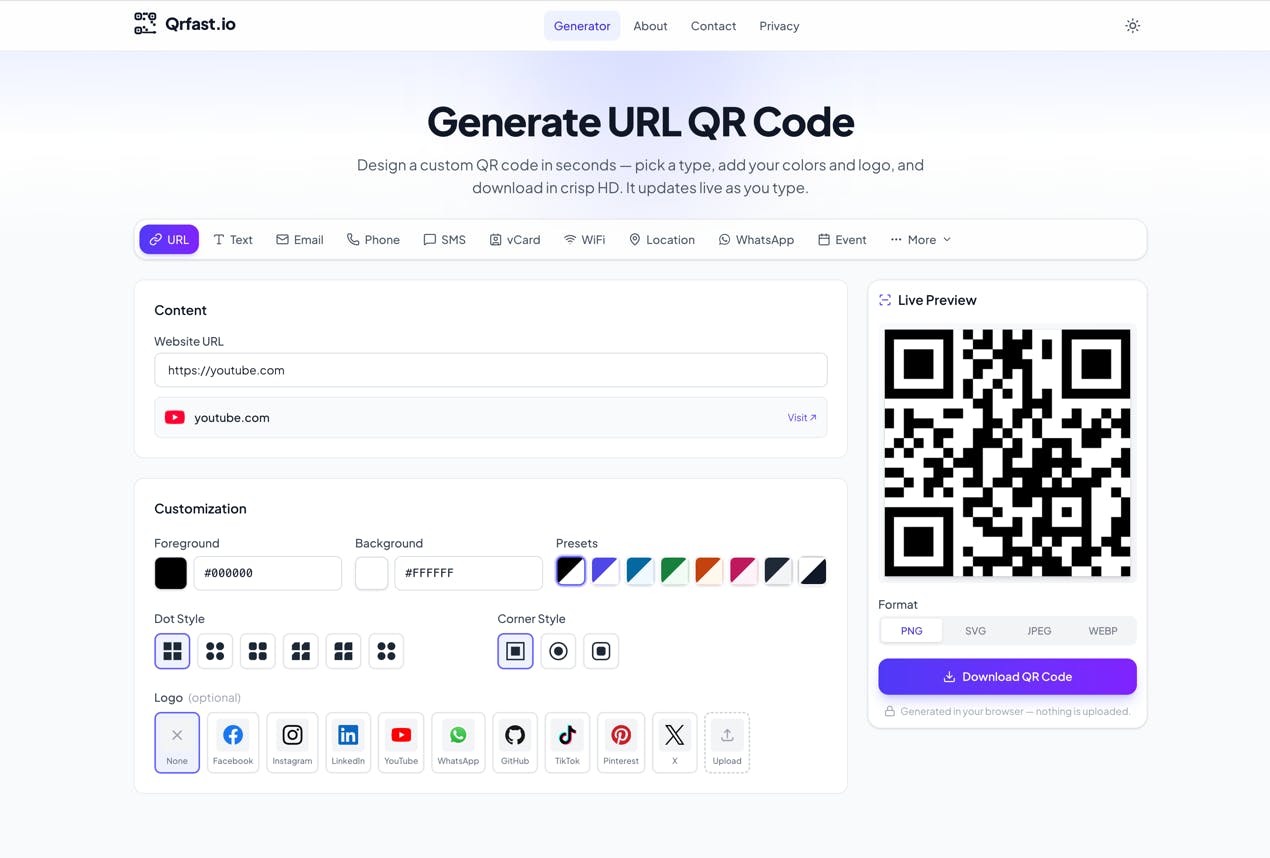
Task: Select the vCard QR type
Action: pyautogui.click(x=515, y=240)
